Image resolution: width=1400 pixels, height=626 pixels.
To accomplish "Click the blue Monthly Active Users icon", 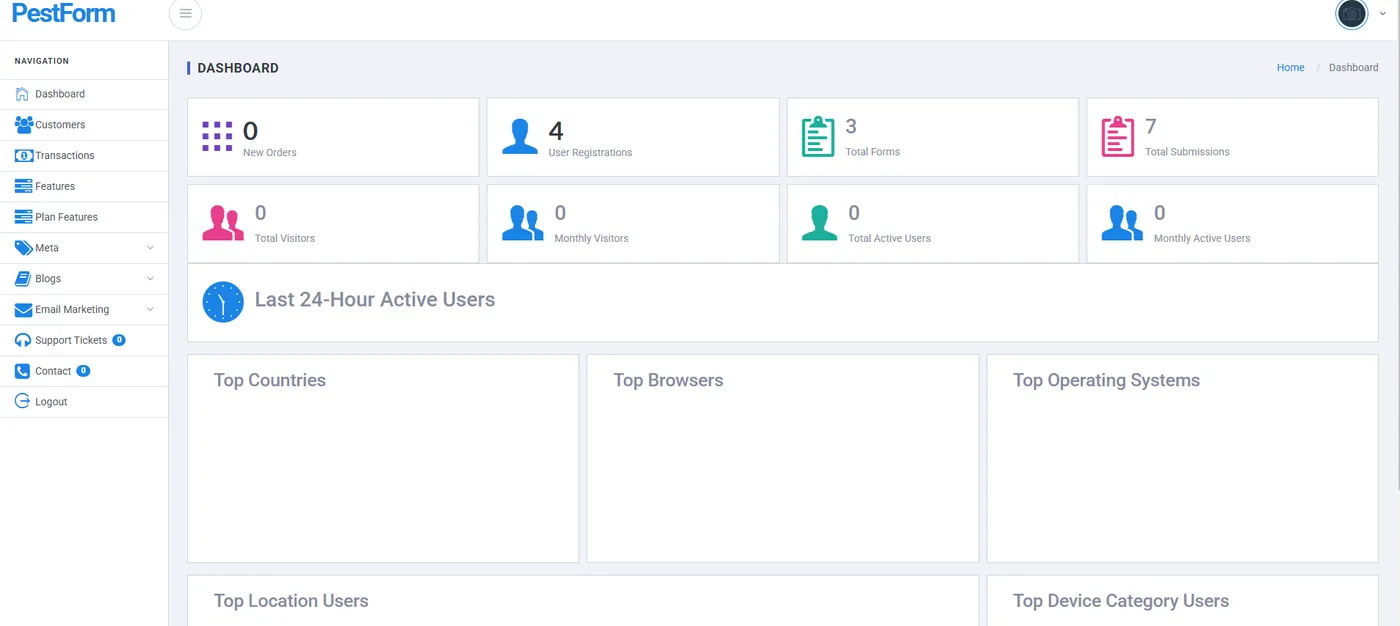I will click(x=1122, y=223).
